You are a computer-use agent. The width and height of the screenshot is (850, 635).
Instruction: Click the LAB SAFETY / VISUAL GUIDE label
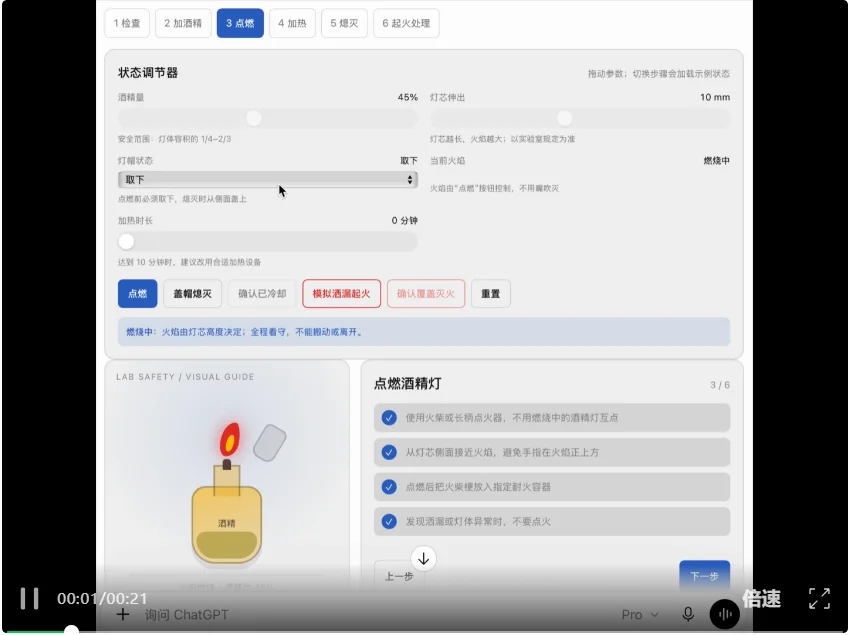pos(185,377)
